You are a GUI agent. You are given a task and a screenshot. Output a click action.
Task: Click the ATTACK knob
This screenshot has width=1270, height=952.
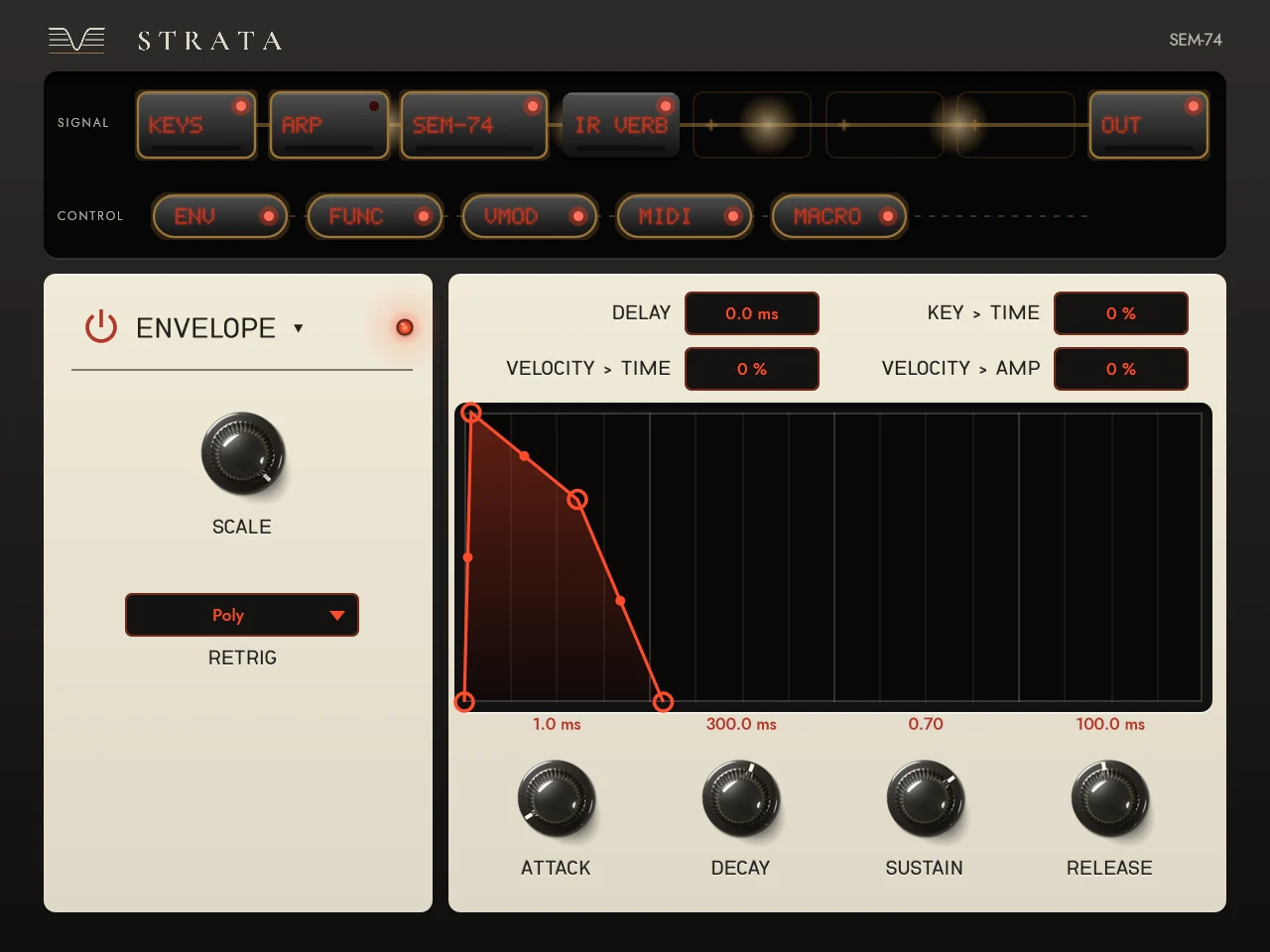click(557, 798)
